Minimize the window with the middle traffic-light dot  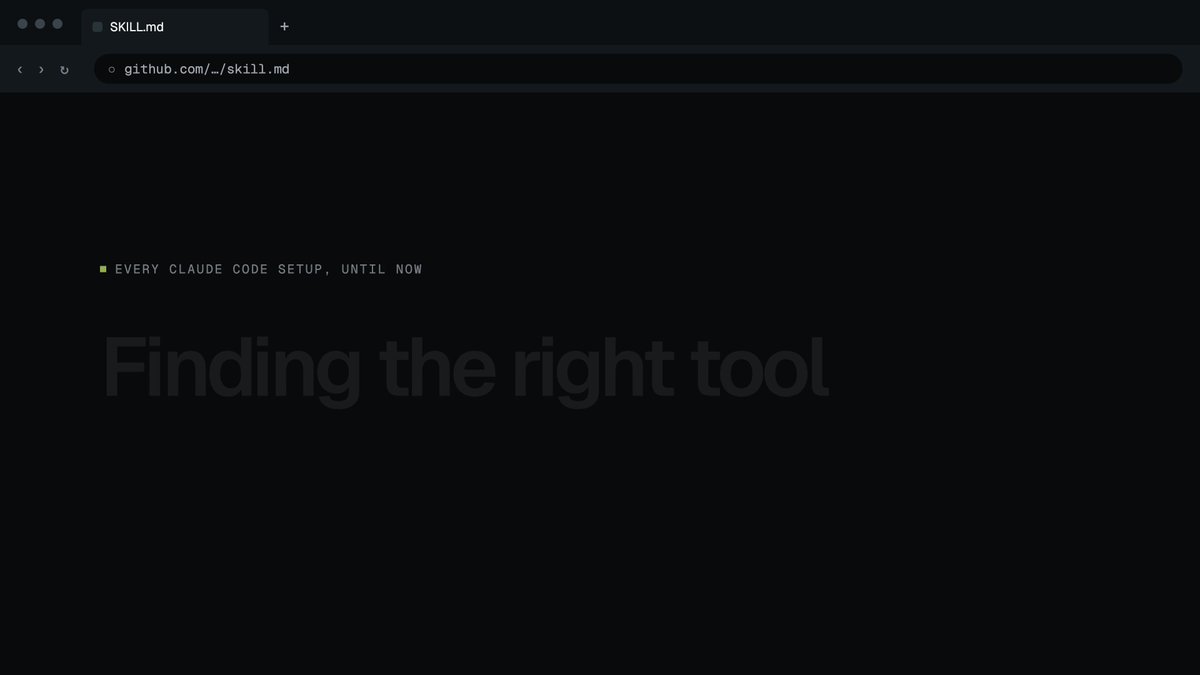click(40, 24)
